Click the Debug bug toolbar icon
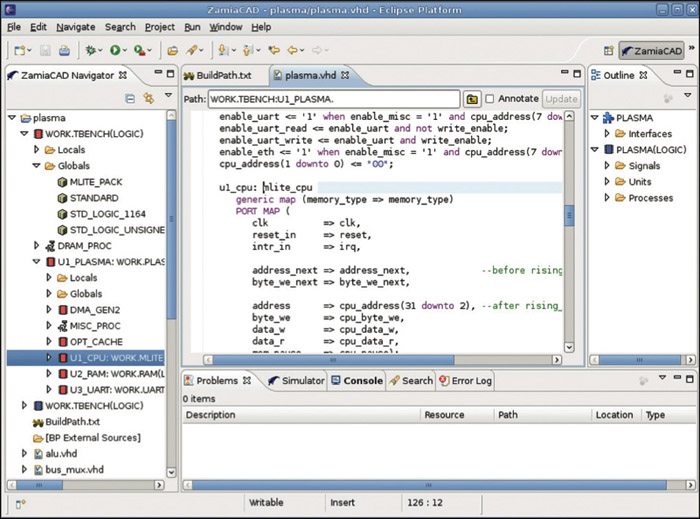The width and height of the screenshot is (700, 519). (91, 49)
